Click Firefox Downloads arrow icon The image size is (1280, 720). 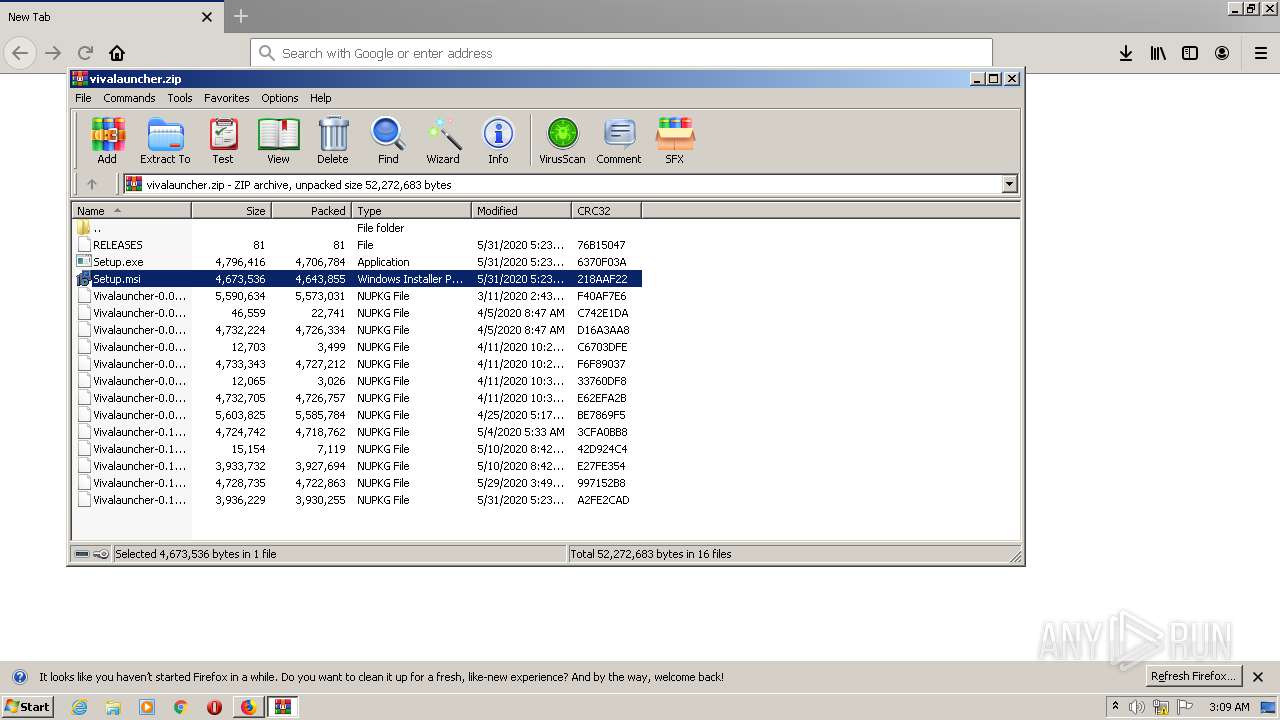click(x=1126, y=53)
